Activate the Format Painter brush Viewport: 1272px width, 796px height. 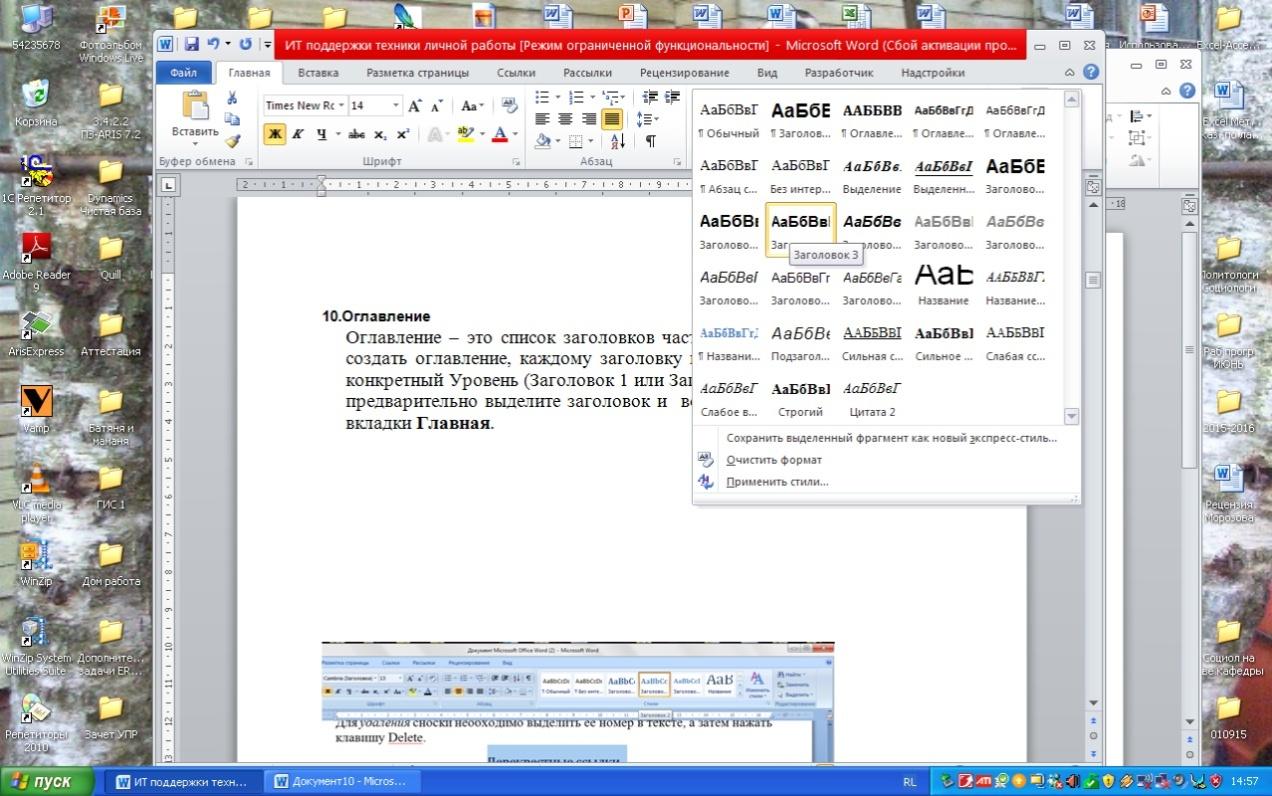tap(232, 141)
